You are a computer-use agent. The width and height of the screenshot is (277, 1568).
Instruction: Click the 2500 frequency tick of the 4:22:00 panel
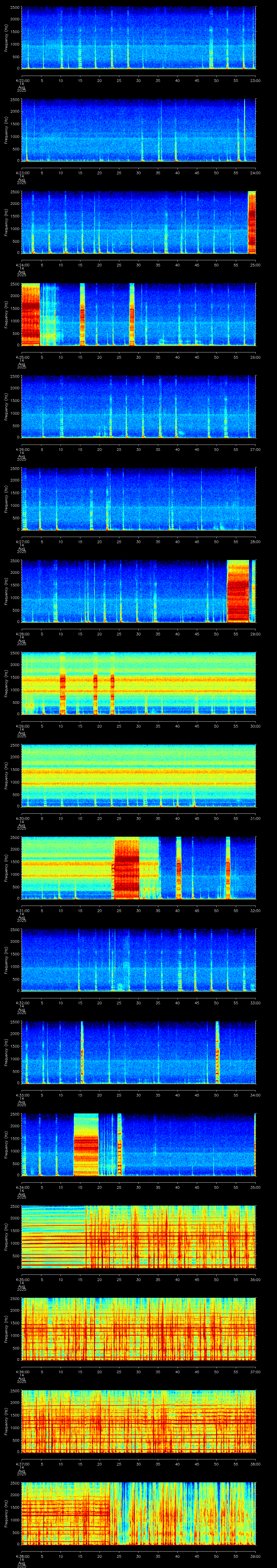pos(15,8)
